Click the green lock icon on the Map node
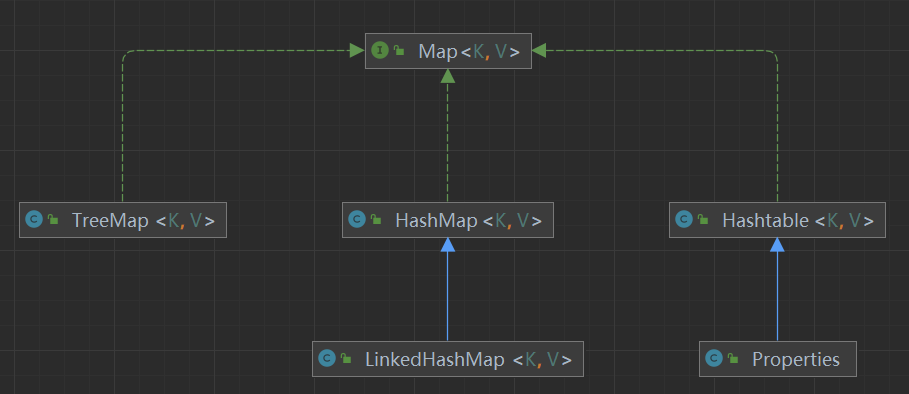Image resolution: width=909 pixels, height=394 pixels. coord(399,51)
